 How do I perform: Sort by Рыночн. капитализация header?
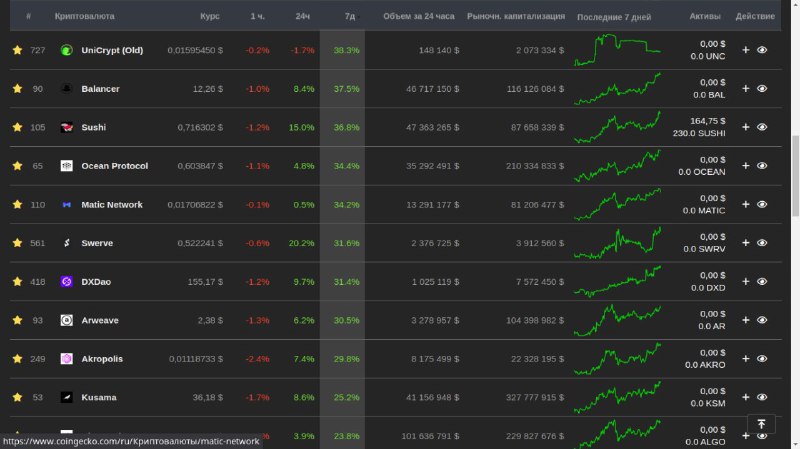516,16
